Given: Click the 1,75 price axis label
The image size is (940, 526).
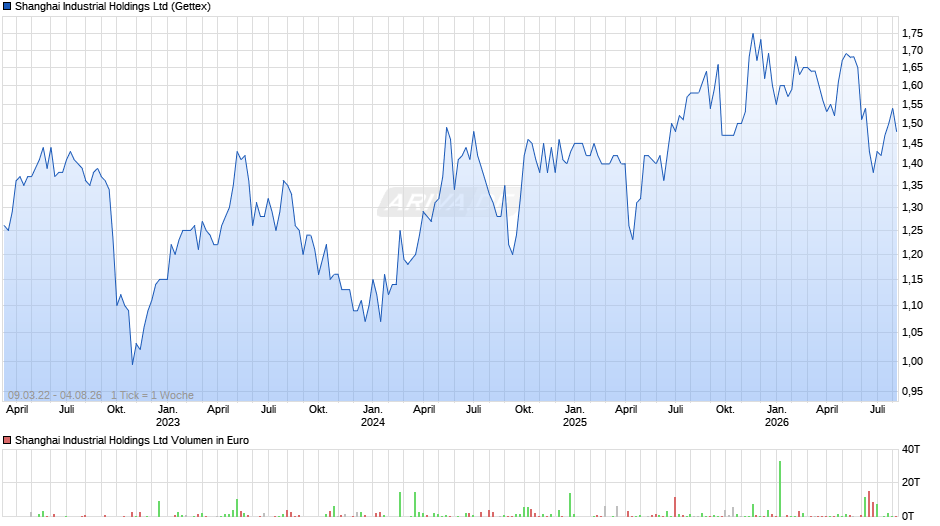Looking at the screenshot, I should tap(912, 34).
